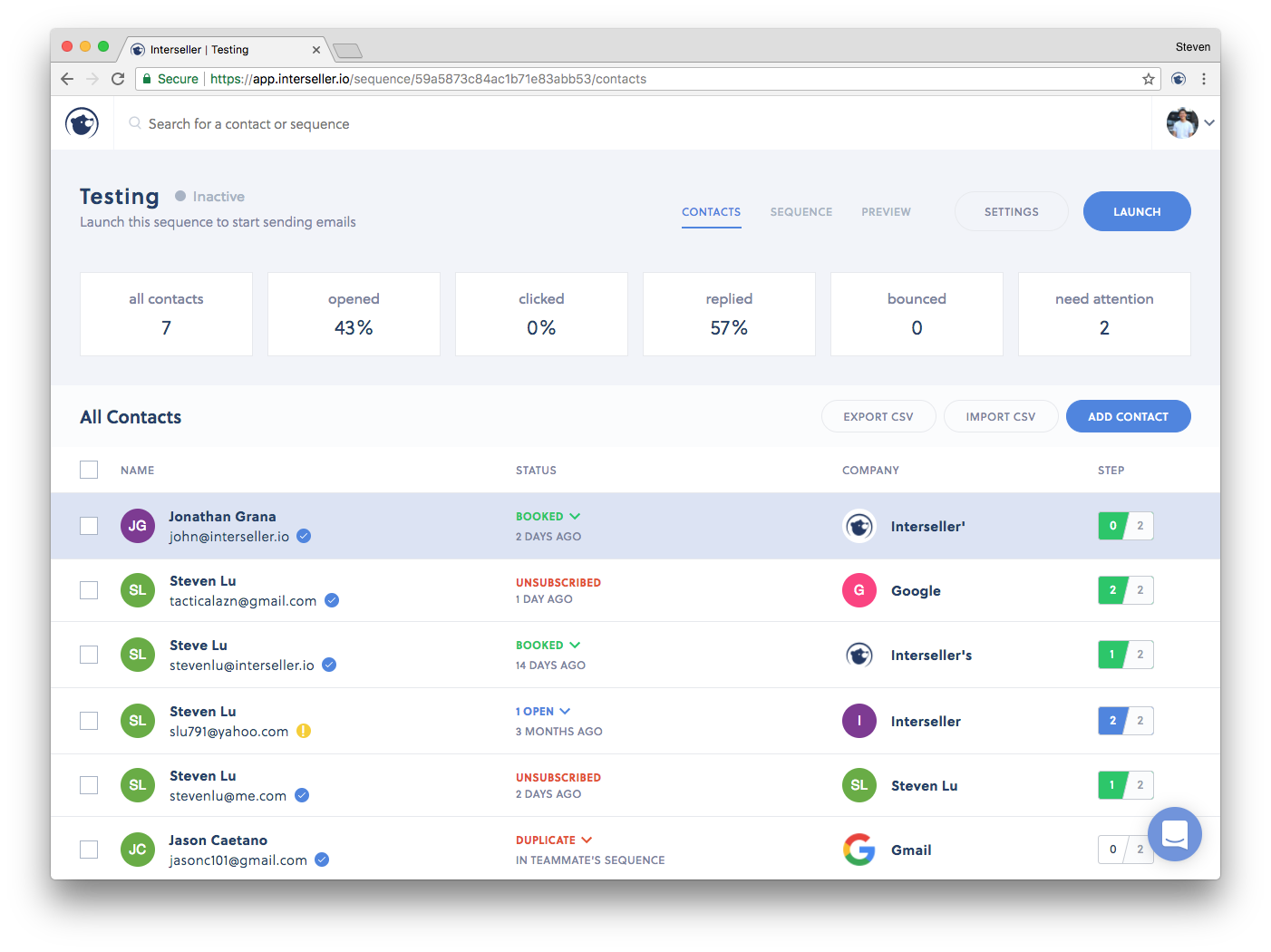Click the Interseller bear logo

tap(82, 122)
